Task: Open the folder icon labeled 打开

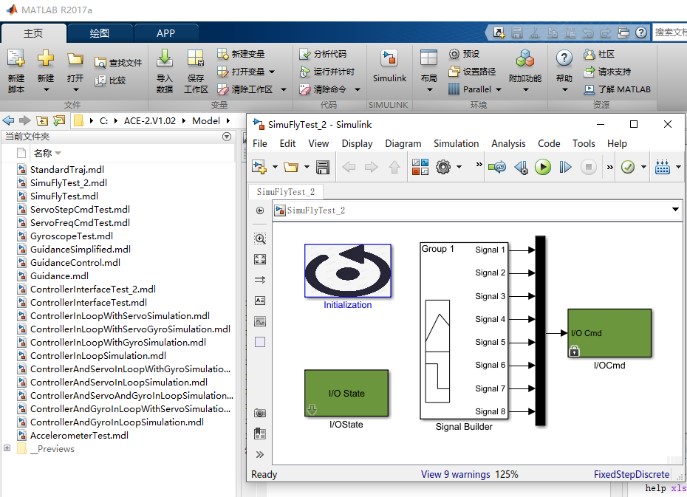Action: tap(75, 59)
